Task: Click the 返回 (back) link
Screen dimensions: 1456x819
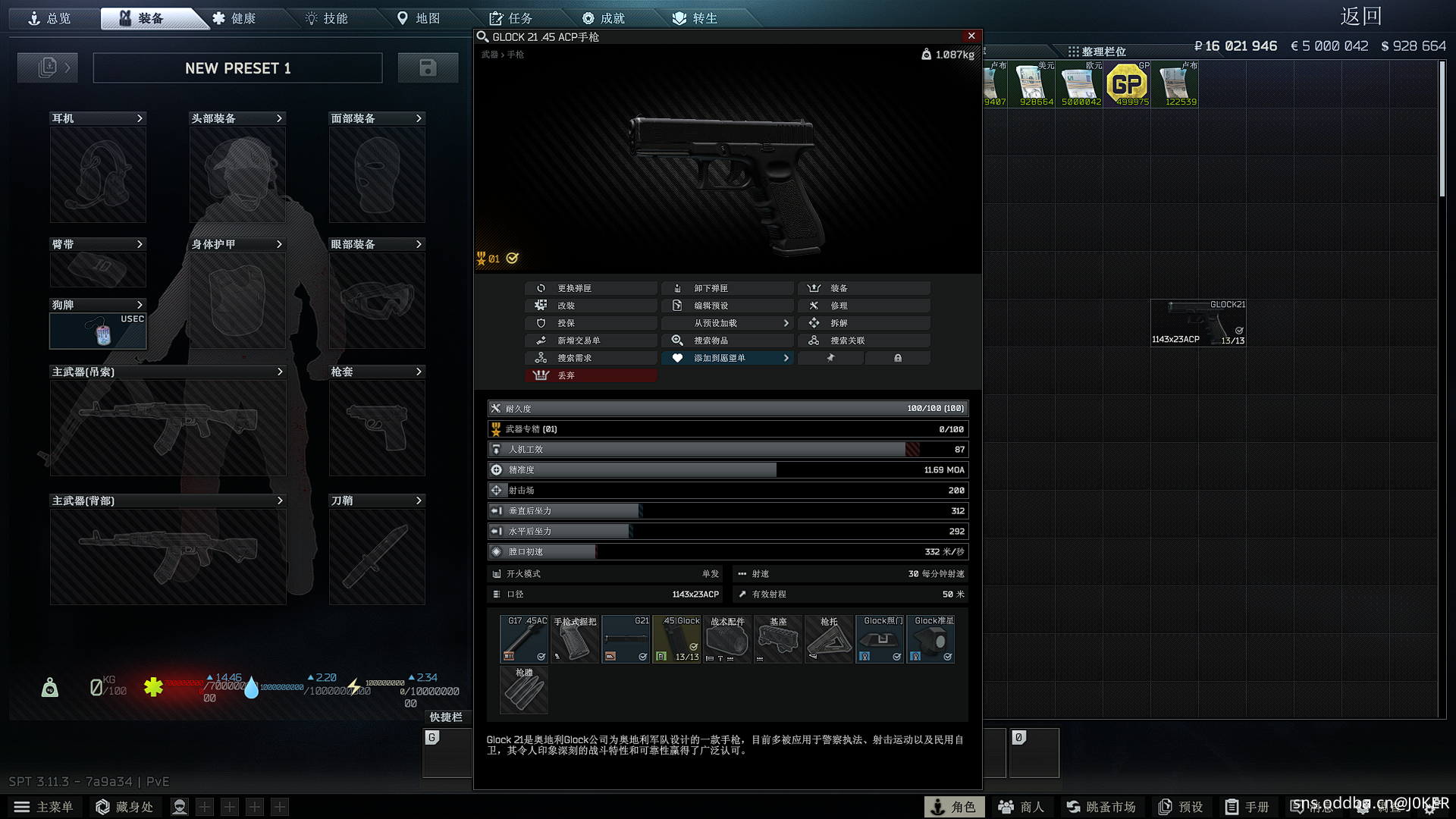Action: click(x=1360, y=17)
